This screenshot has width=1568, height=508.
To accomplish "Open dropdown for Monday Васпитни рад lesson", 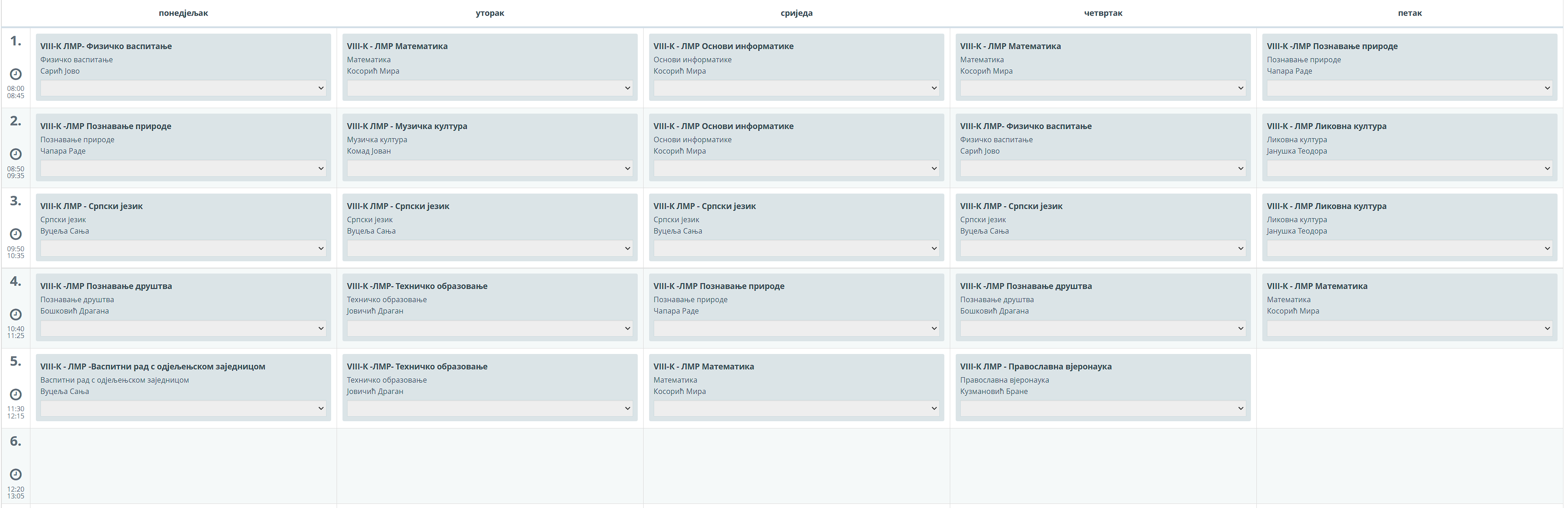I will coord(183,408).
